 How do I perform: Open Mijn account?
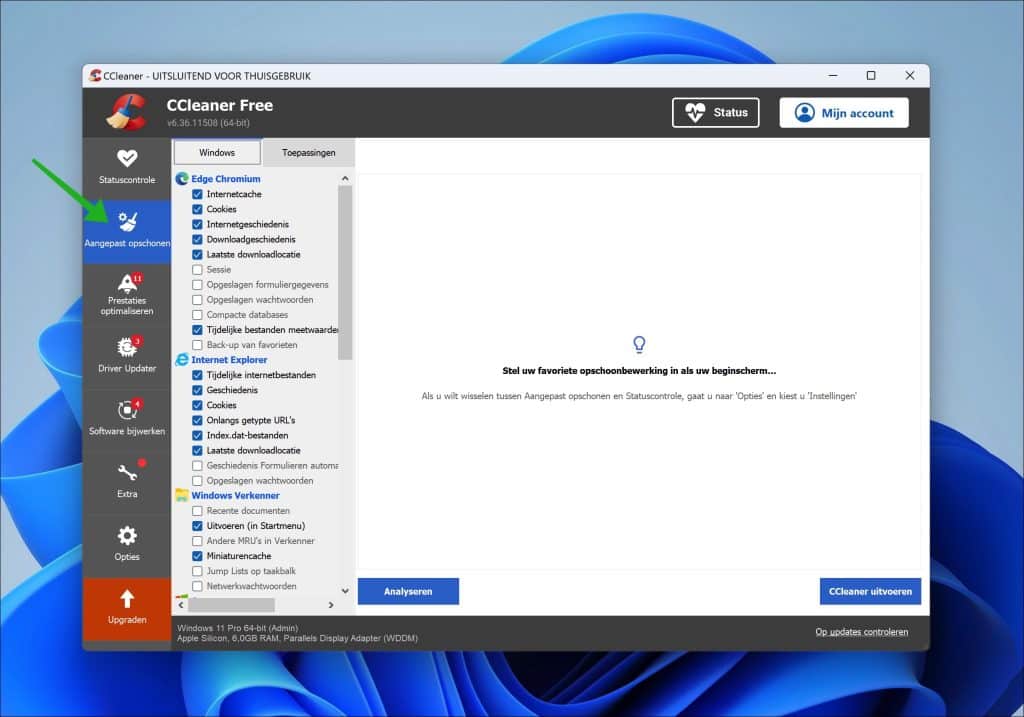[844, 112]
